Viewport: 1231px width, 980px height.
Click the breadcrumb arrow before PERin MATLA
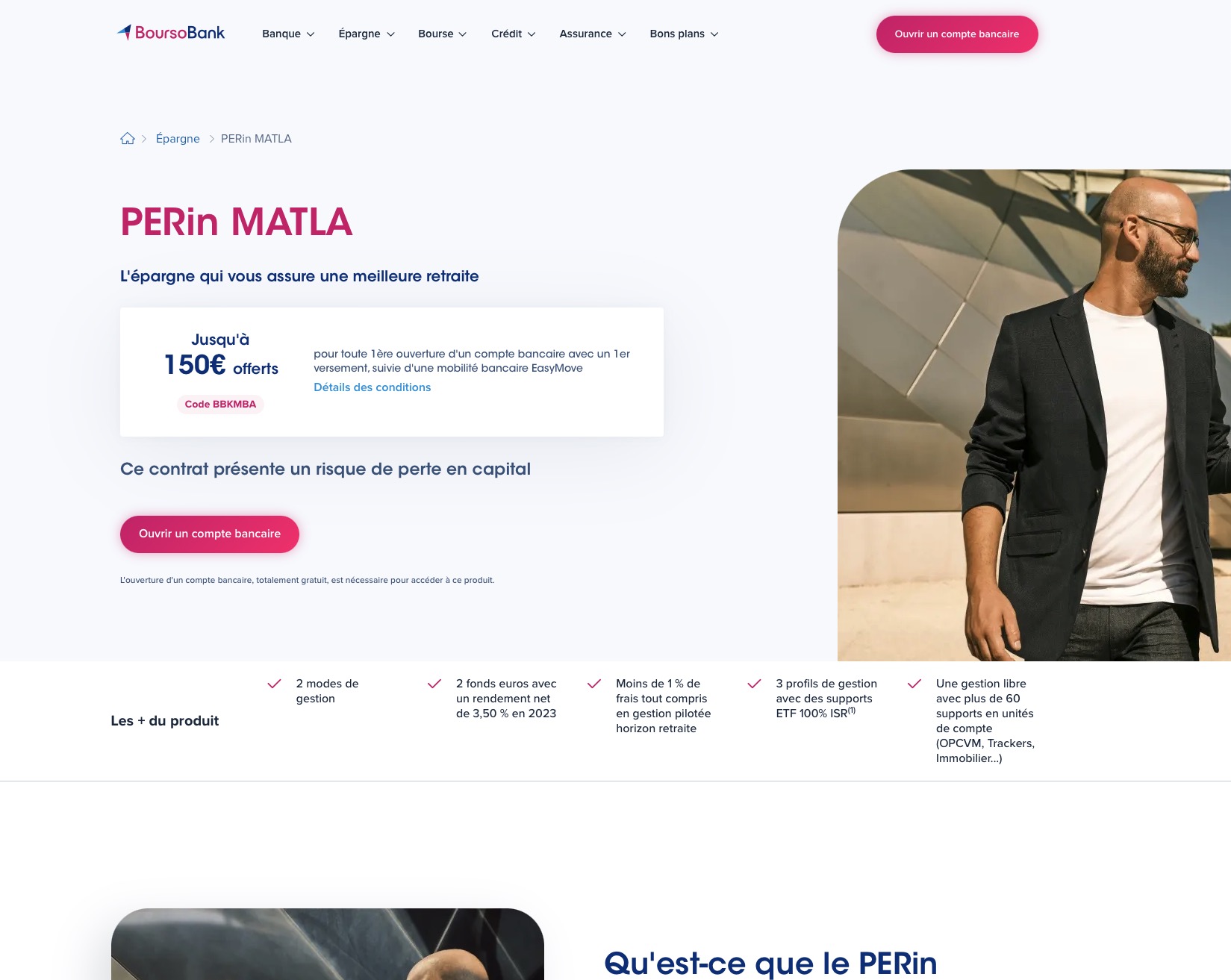coord(212,139)
